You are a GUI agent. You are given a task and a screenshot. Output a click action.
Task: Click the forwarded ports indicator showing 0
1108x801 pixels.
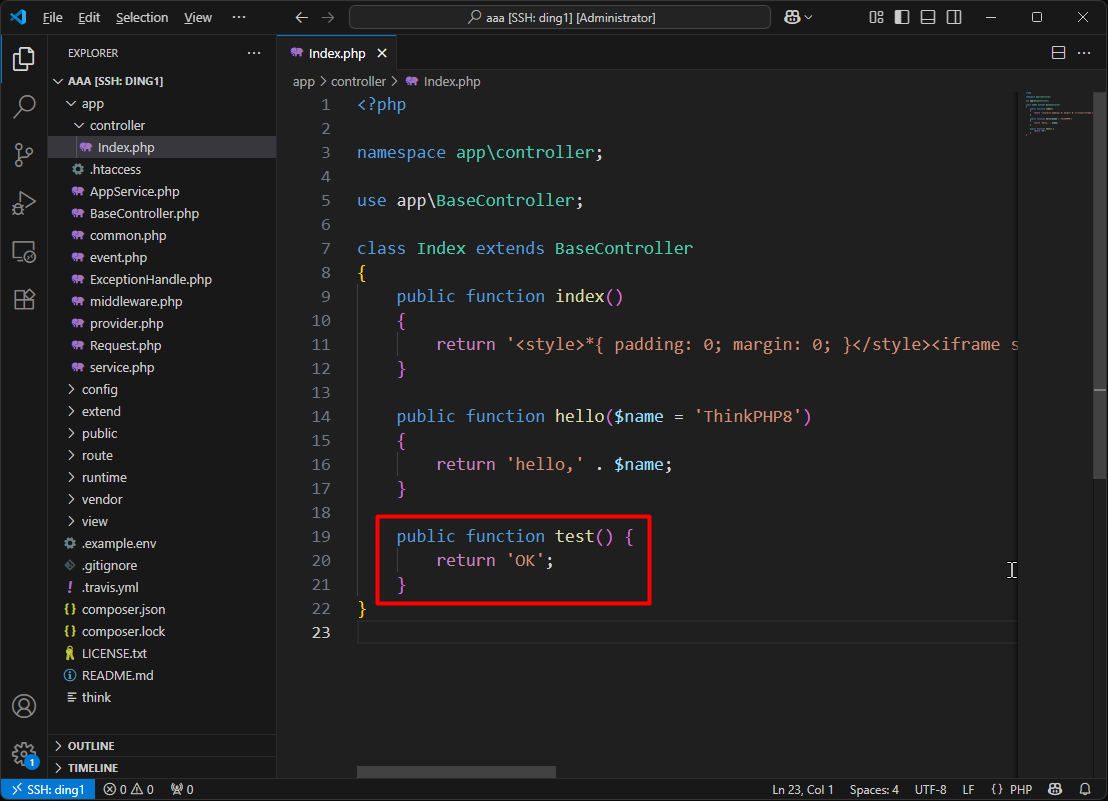[182, 790]
